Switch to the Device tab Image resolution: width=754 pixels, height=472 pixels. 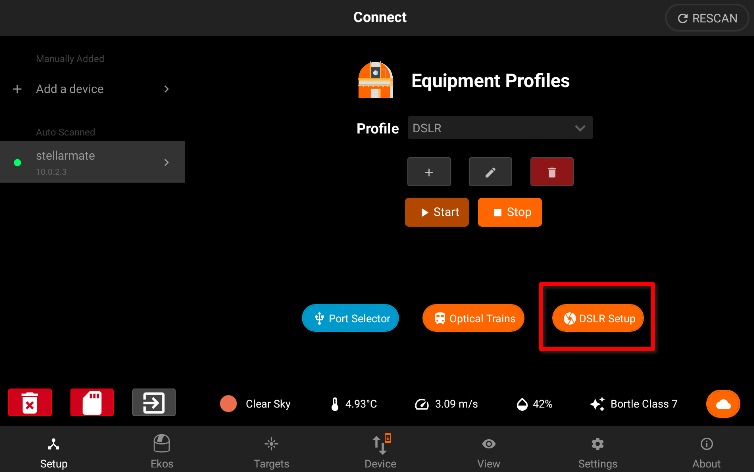(380, 453)
